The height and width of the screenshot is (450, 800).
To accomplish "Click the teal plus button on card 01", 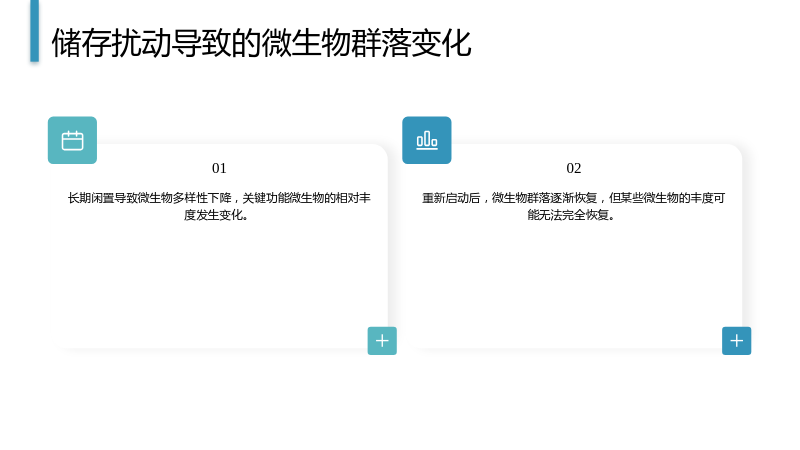I will 382,341.
